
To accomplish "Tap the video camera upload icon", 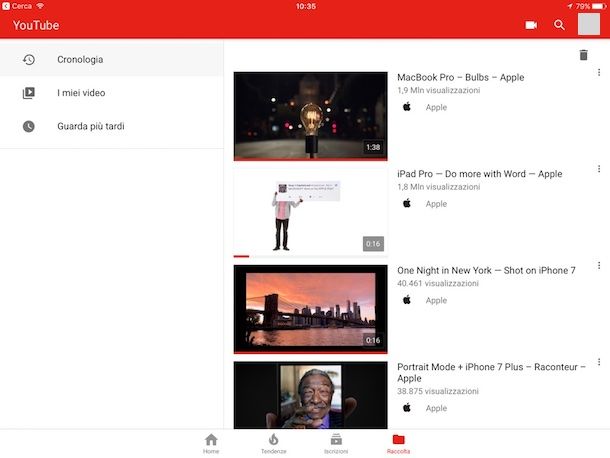I will tap(531, 25).
